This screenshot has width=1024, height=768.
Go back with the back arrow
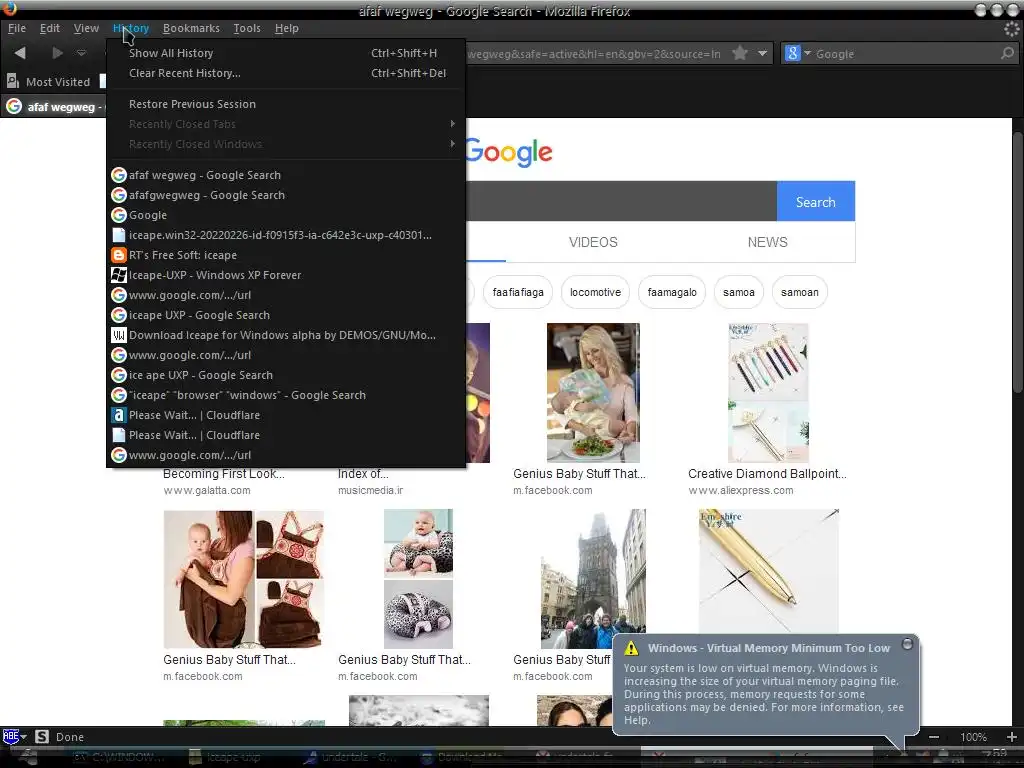(20, 53)
